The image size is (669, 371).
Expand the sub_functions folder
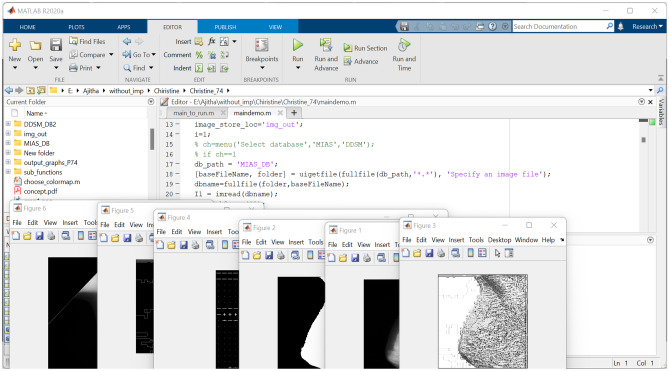8,172
